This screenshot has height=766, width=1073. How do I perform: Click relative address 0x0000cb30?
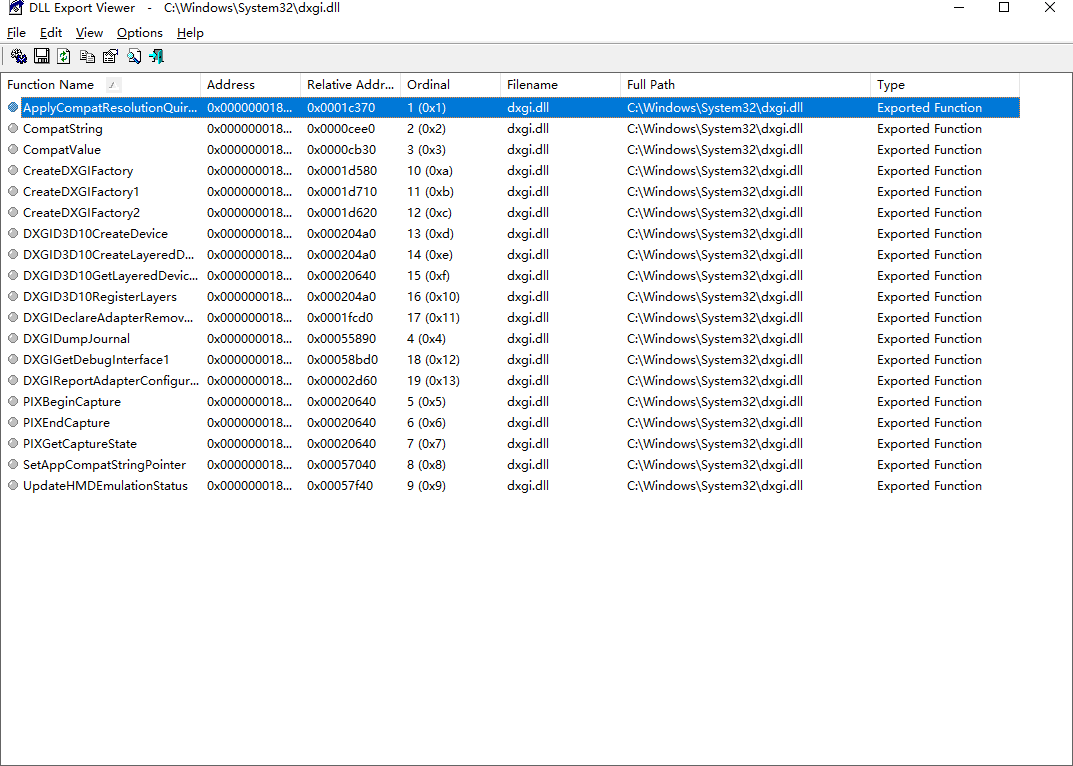click(341, 149)
